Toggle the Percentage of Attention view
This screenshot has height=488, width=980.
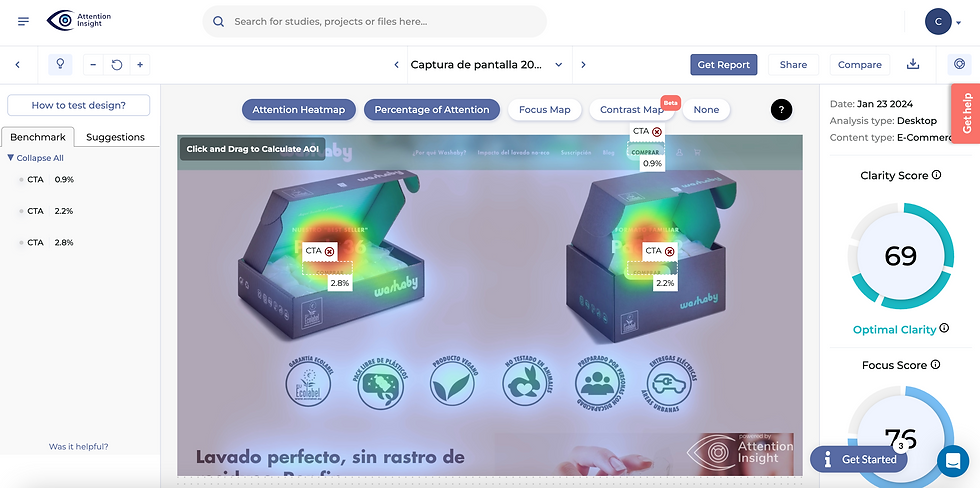click(x=431, y=109)
